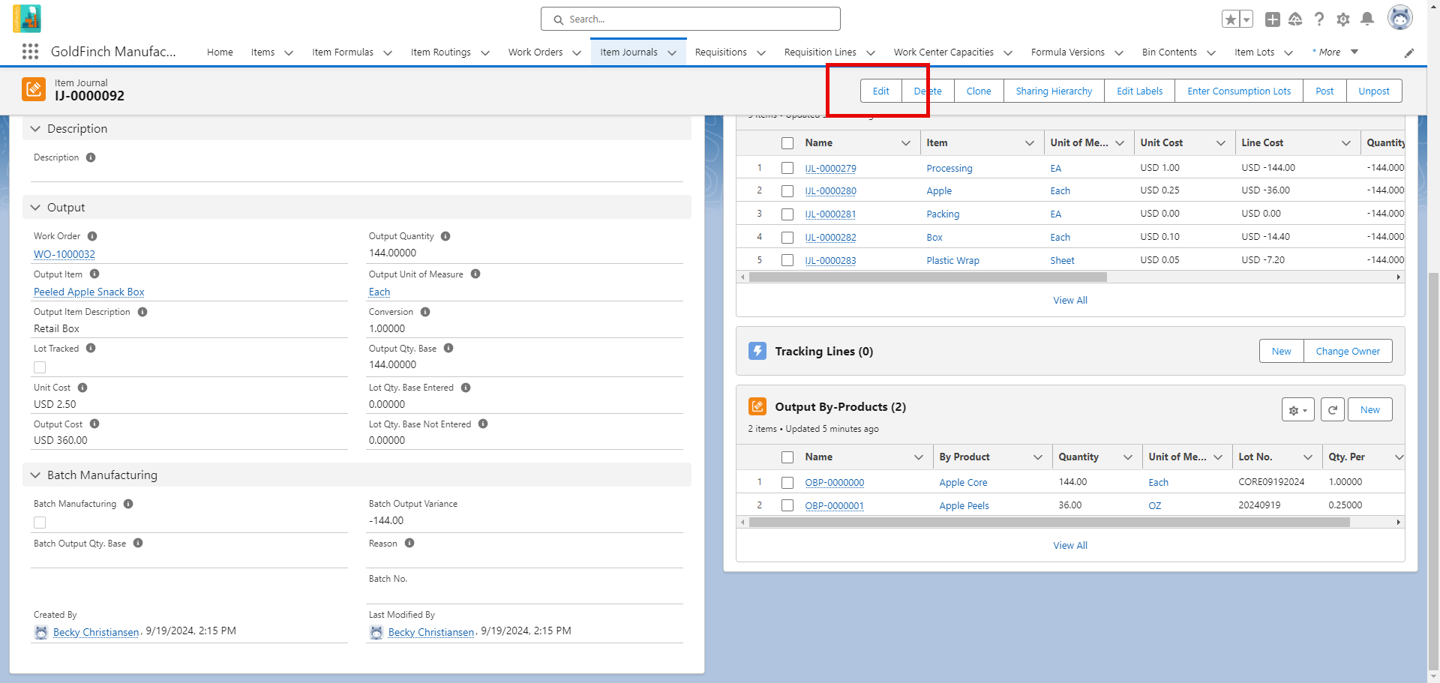The width and height of the screenshot is (1440, 683).
Task: Open the user profile avatar
Action: 1400,18
